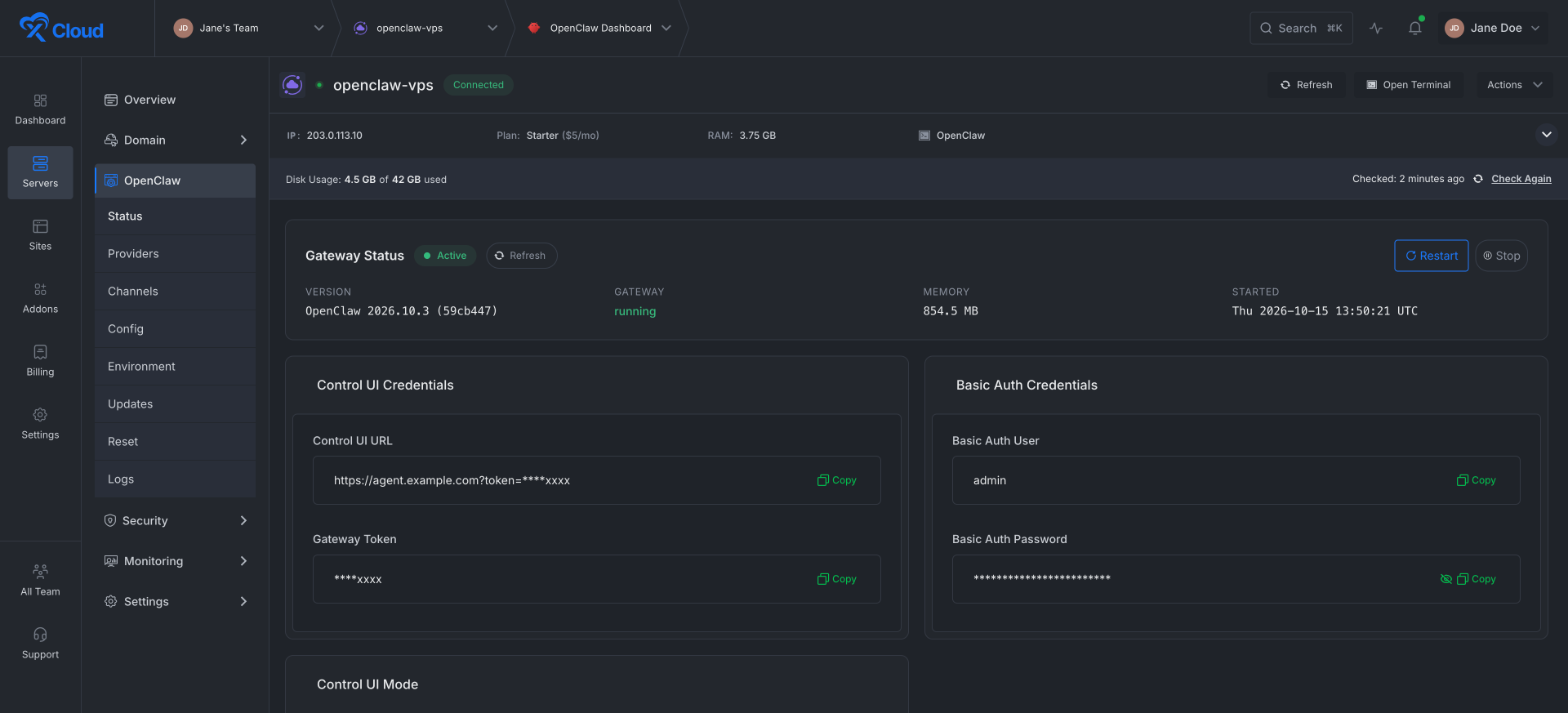Click the 854.5 MB memory value
The width and height of the screenshot is (1568, 713).
click(950, 311)
